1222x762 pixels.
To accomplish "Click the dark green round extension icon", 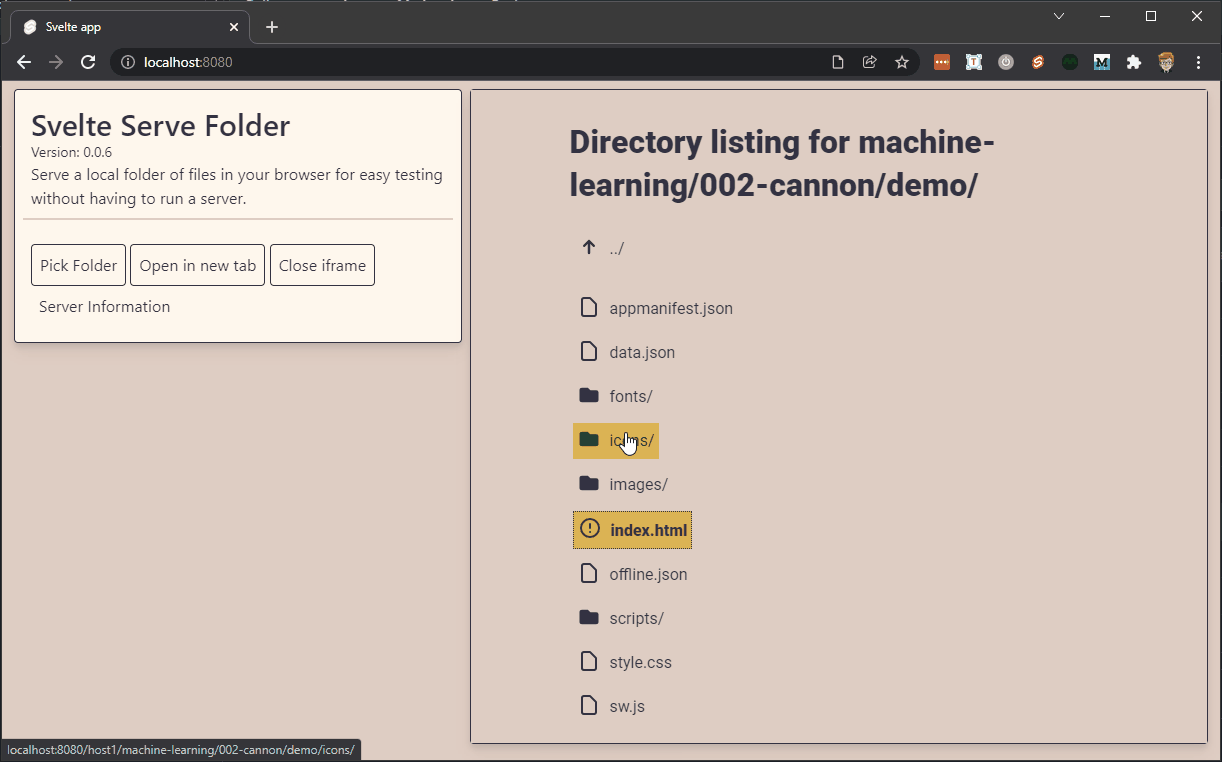I will (x=1070, y=62).
